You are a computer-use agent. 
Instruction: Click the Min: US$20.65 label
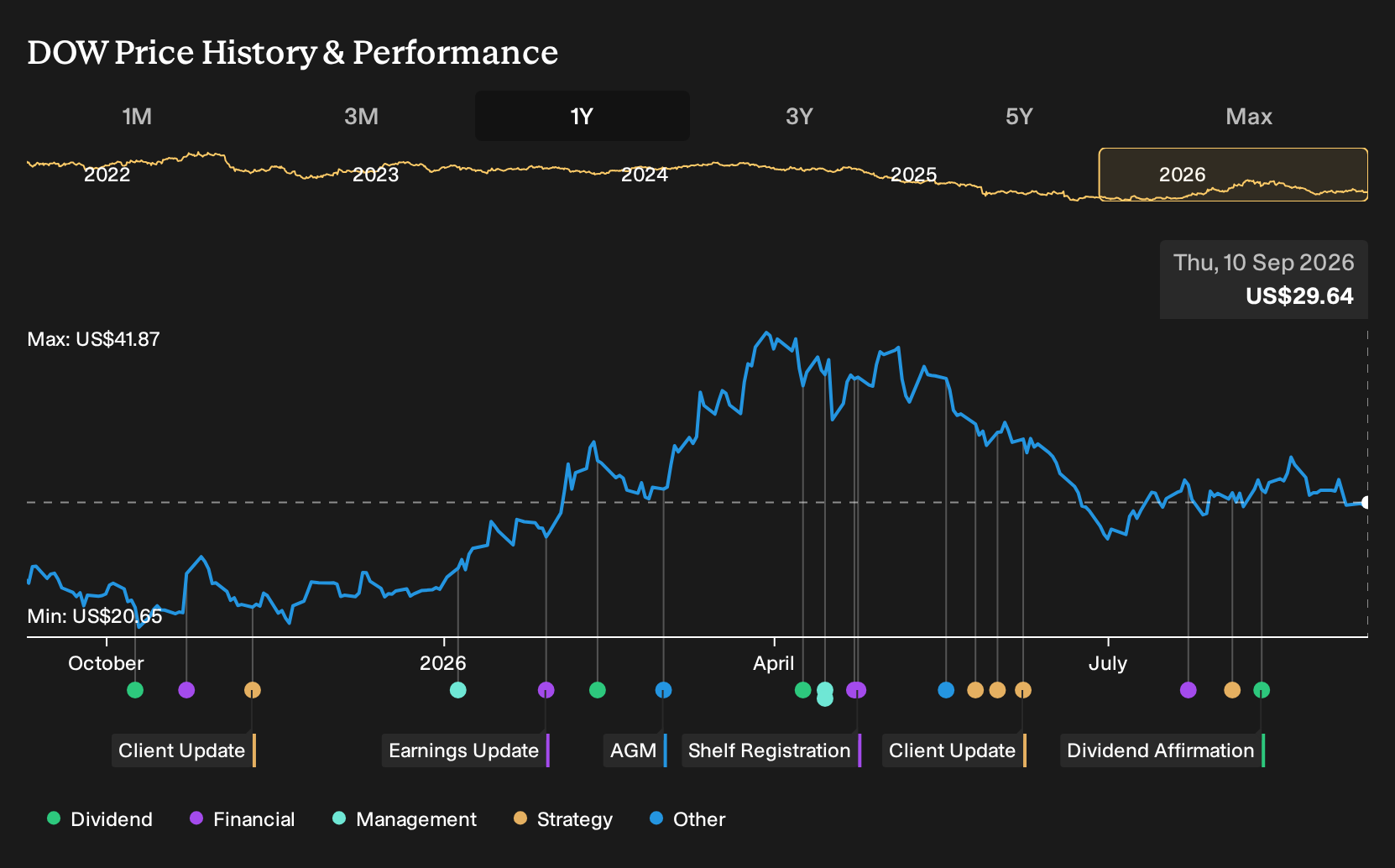click(x=95, y=616)
